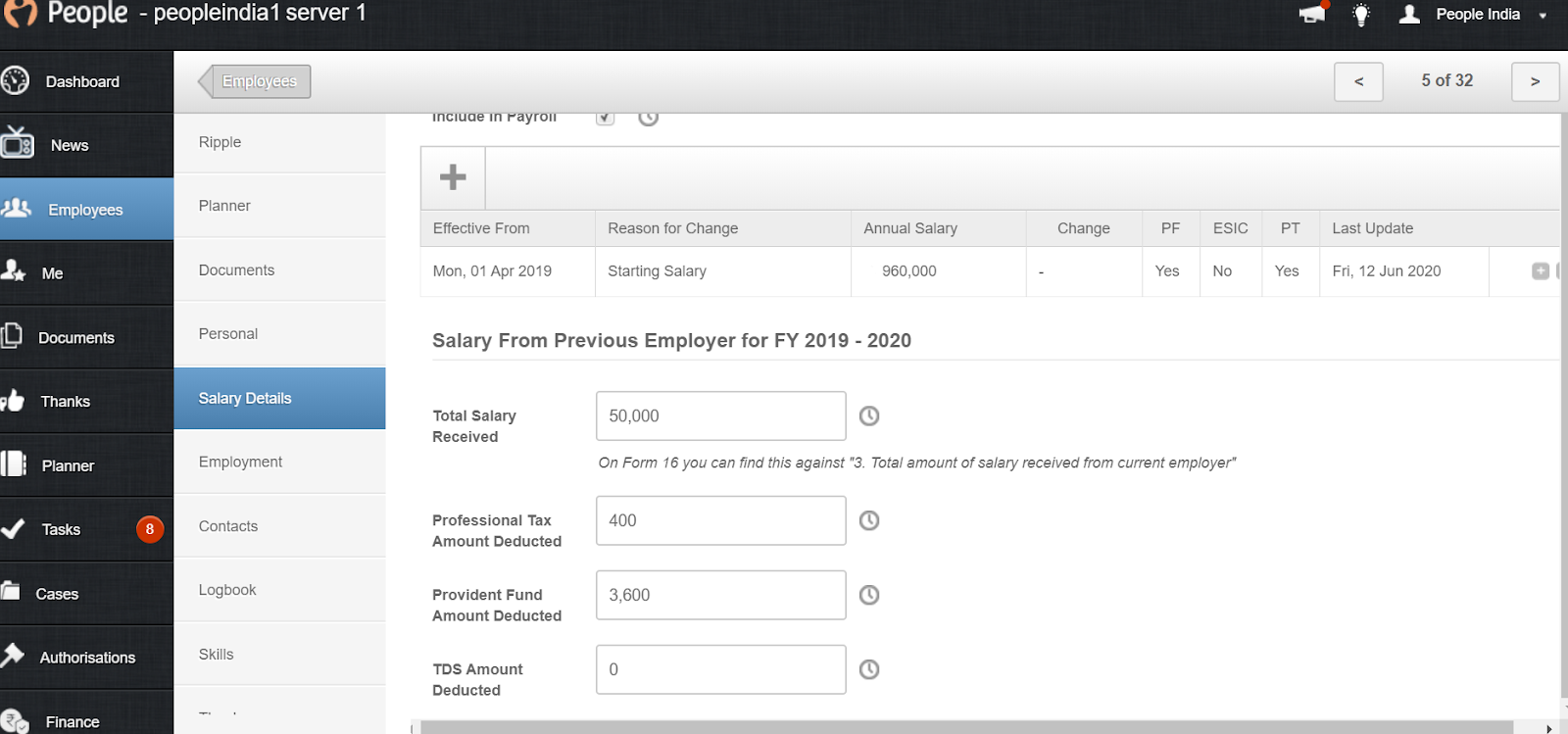
Task: Click the Include in Payroll history clock icon
Action: (649, 118)
